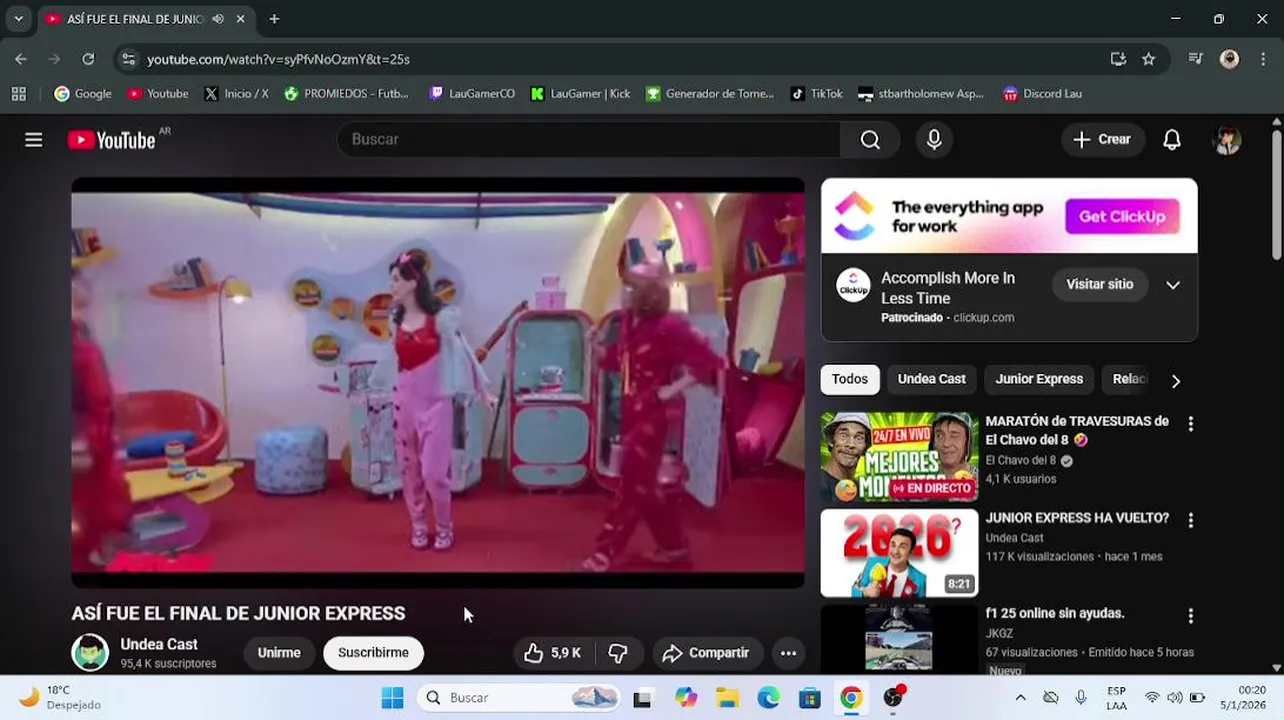Open JUNIOR EXPRESS HA VUELTO thumbnail

899,553
